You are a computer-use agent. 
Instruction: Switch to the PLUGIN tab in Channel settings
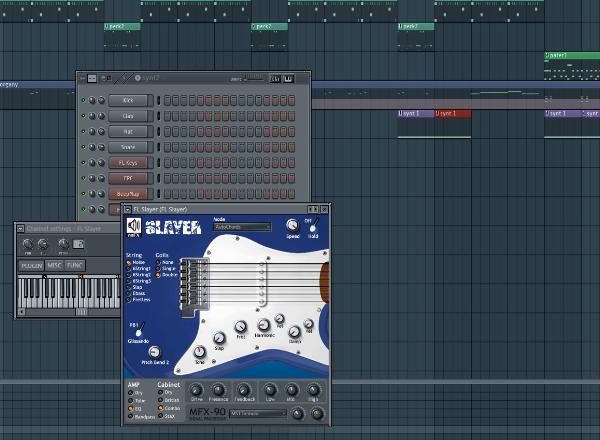click(x=32, y=266)
